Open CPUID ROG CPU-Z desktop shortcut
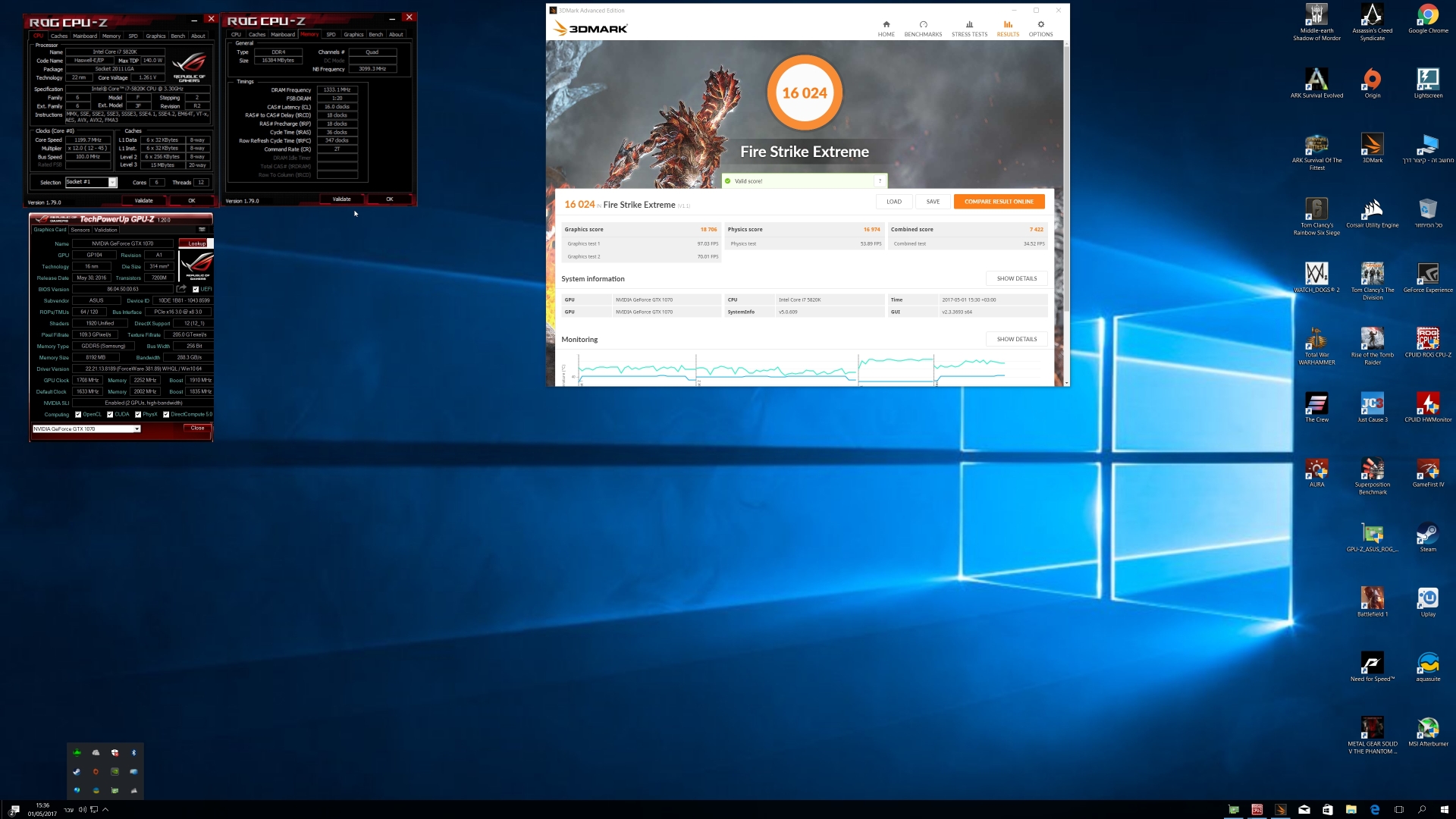Viewport: 1456px width, 819px height. pos(1428,344)
